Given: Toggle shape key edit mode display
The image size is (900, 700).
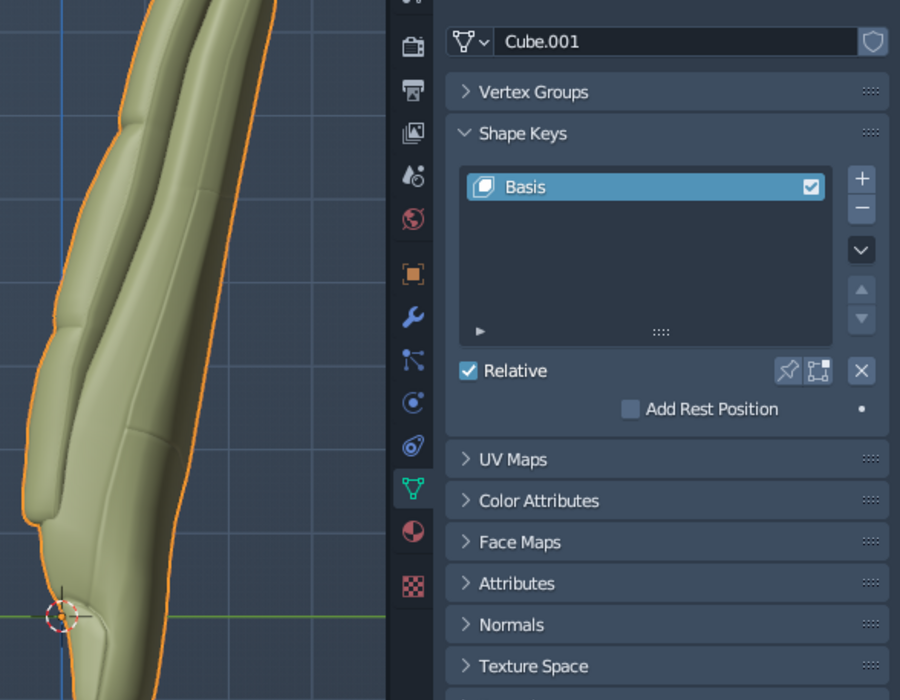Looking at the screenshot, I should (818, 371).
